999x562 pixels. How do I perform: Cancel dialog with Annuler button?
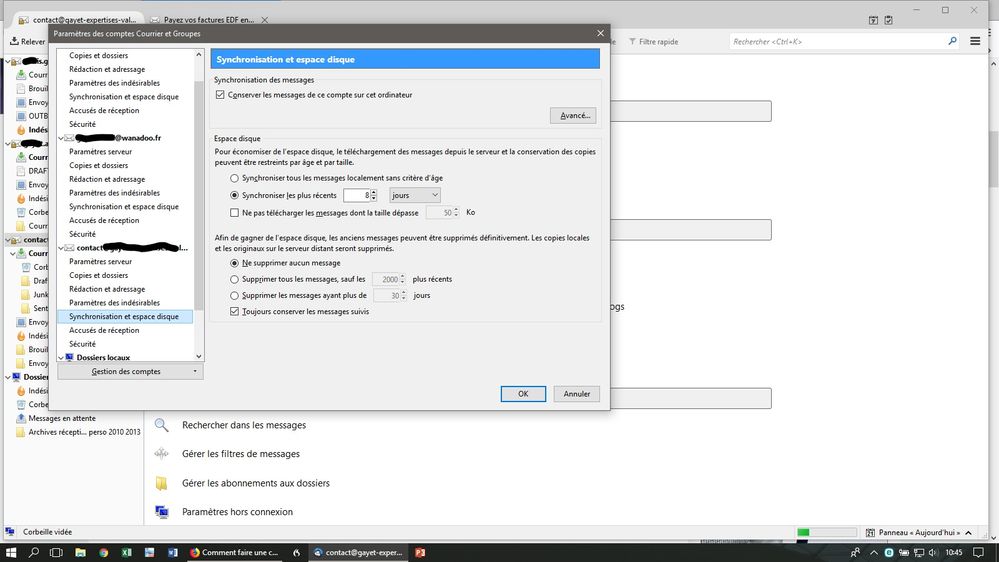pos(577,394)
